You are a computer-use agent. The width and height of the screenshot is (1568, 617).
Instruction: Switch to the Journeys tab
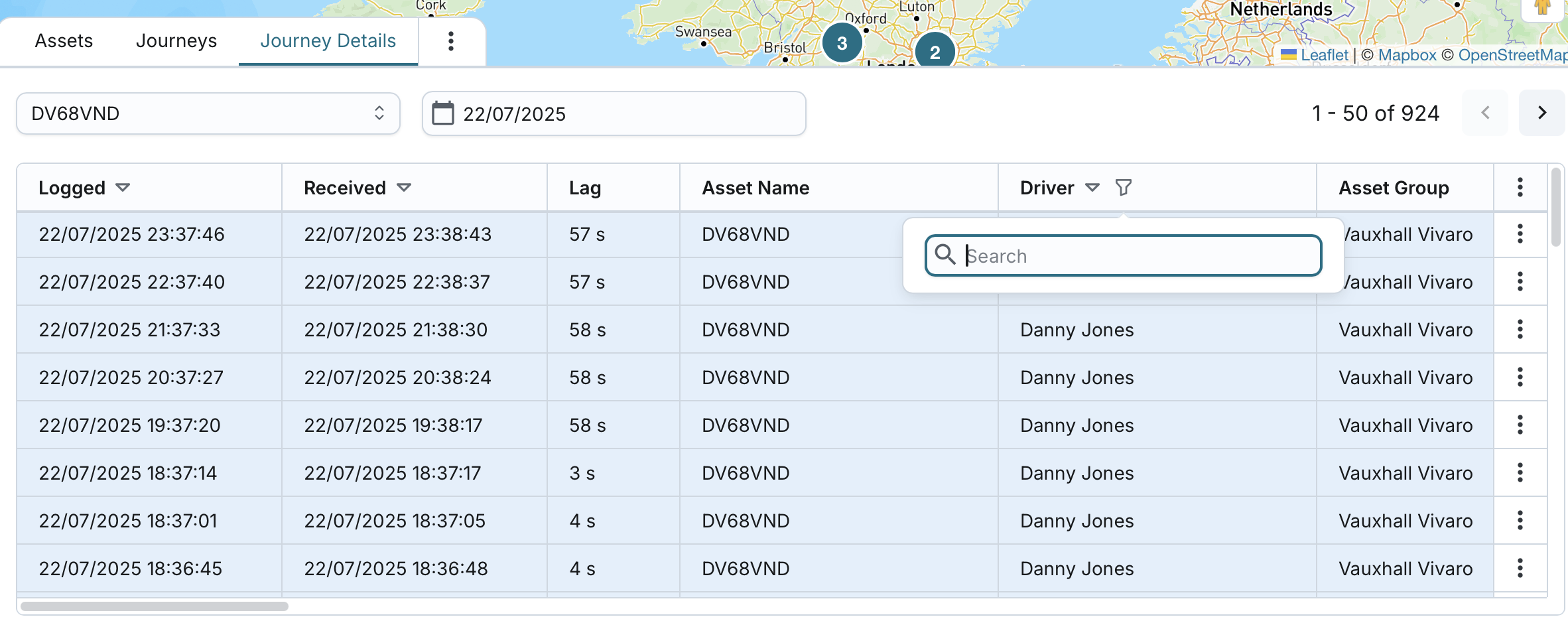tap(176, 41)
